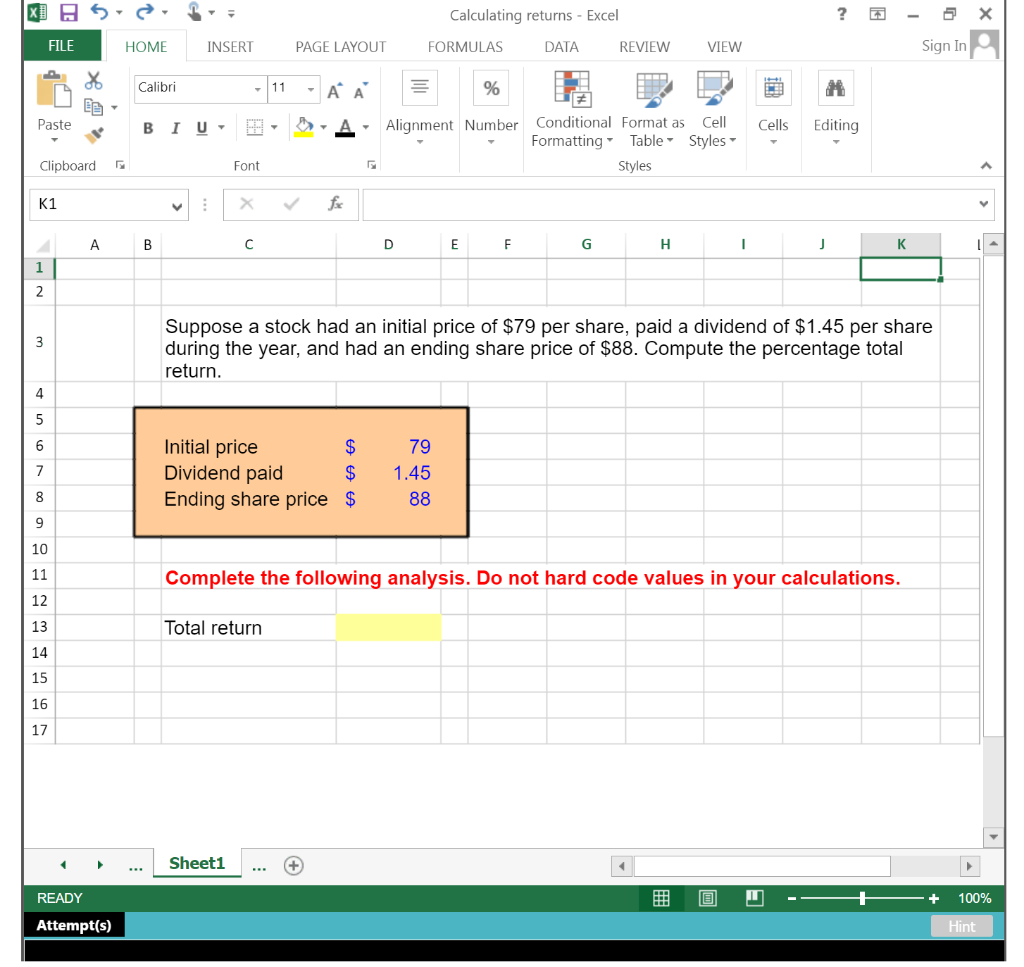Click the Cut (scissors) icon

point(94,79)
